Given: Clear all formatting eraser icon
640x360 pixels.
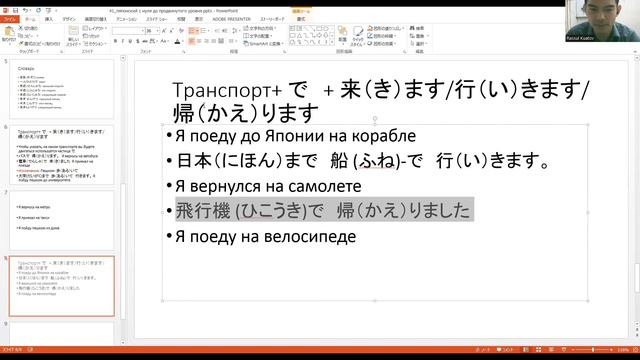Looking at the screenshot, I should coord(181,31).
